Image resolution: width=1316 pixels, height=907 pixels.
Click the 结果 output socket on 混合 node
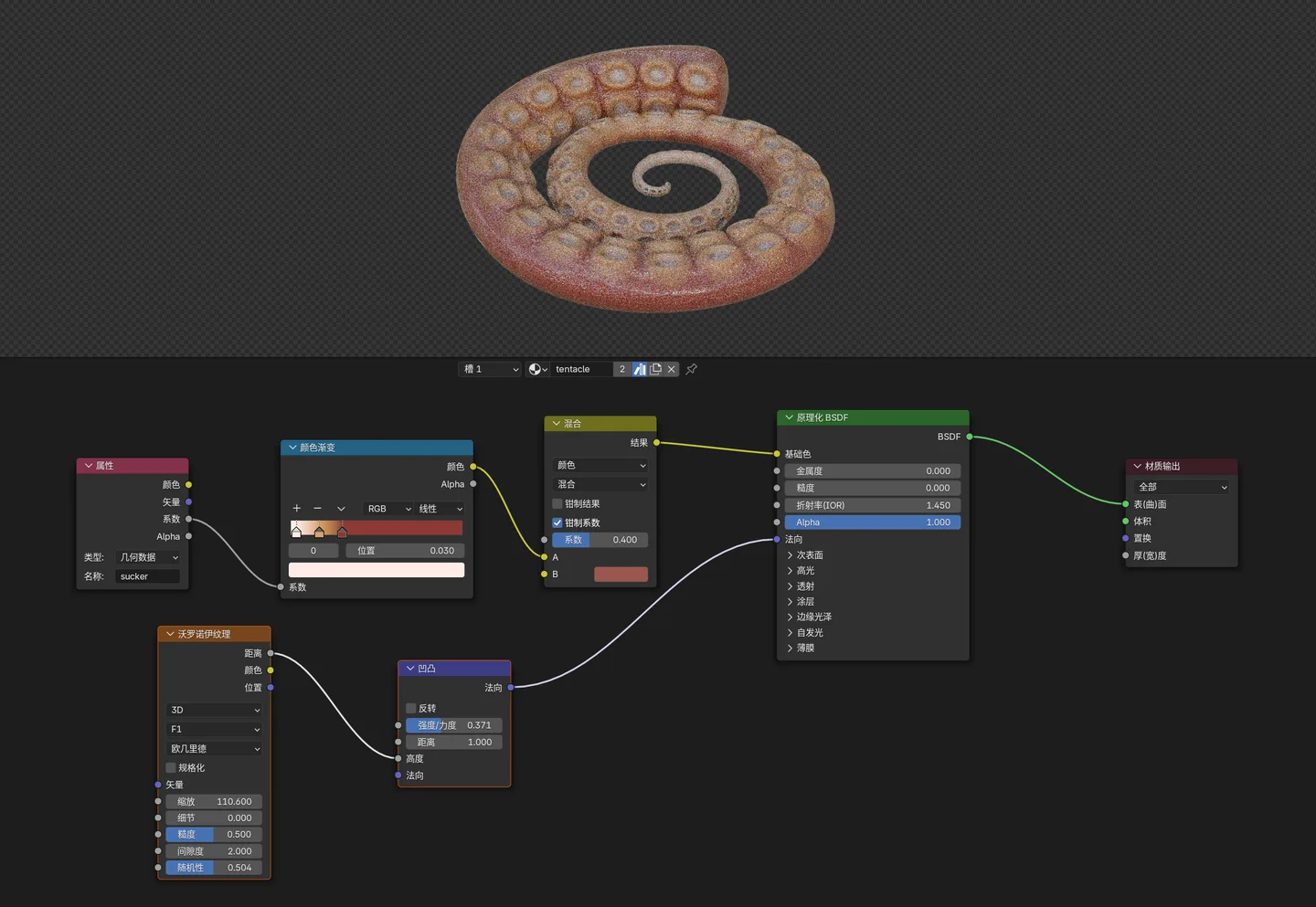(656, 443)
